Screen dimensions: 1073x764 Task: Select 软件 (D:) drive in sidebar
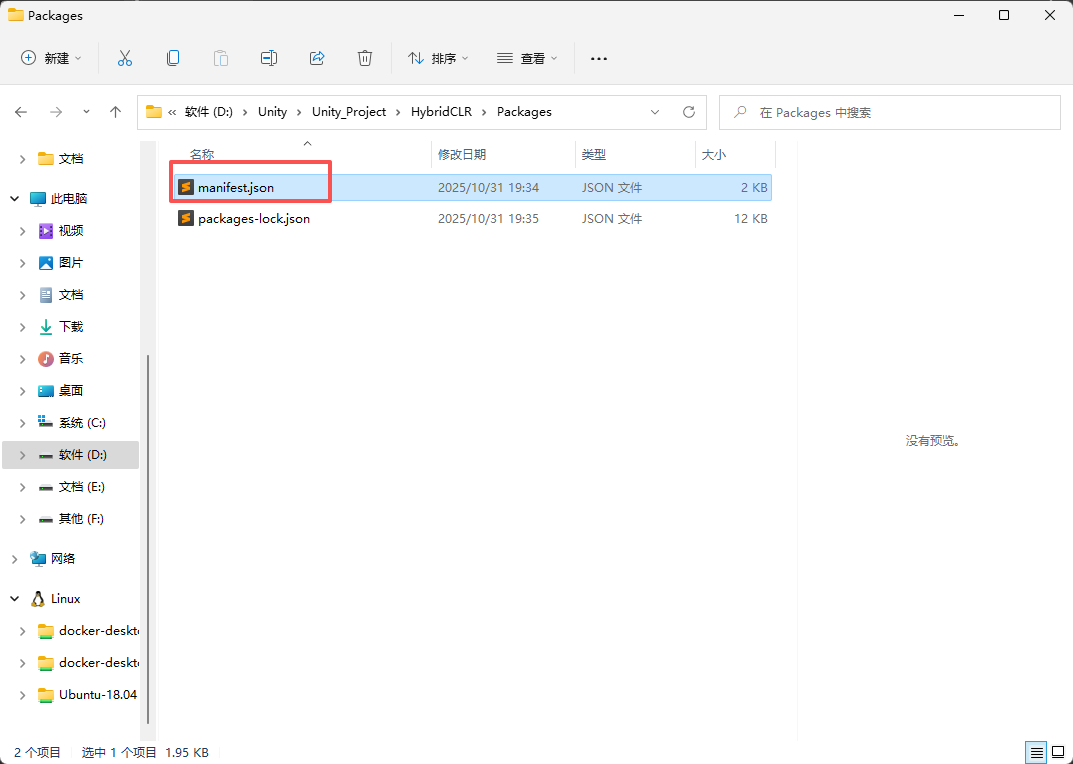72,455
